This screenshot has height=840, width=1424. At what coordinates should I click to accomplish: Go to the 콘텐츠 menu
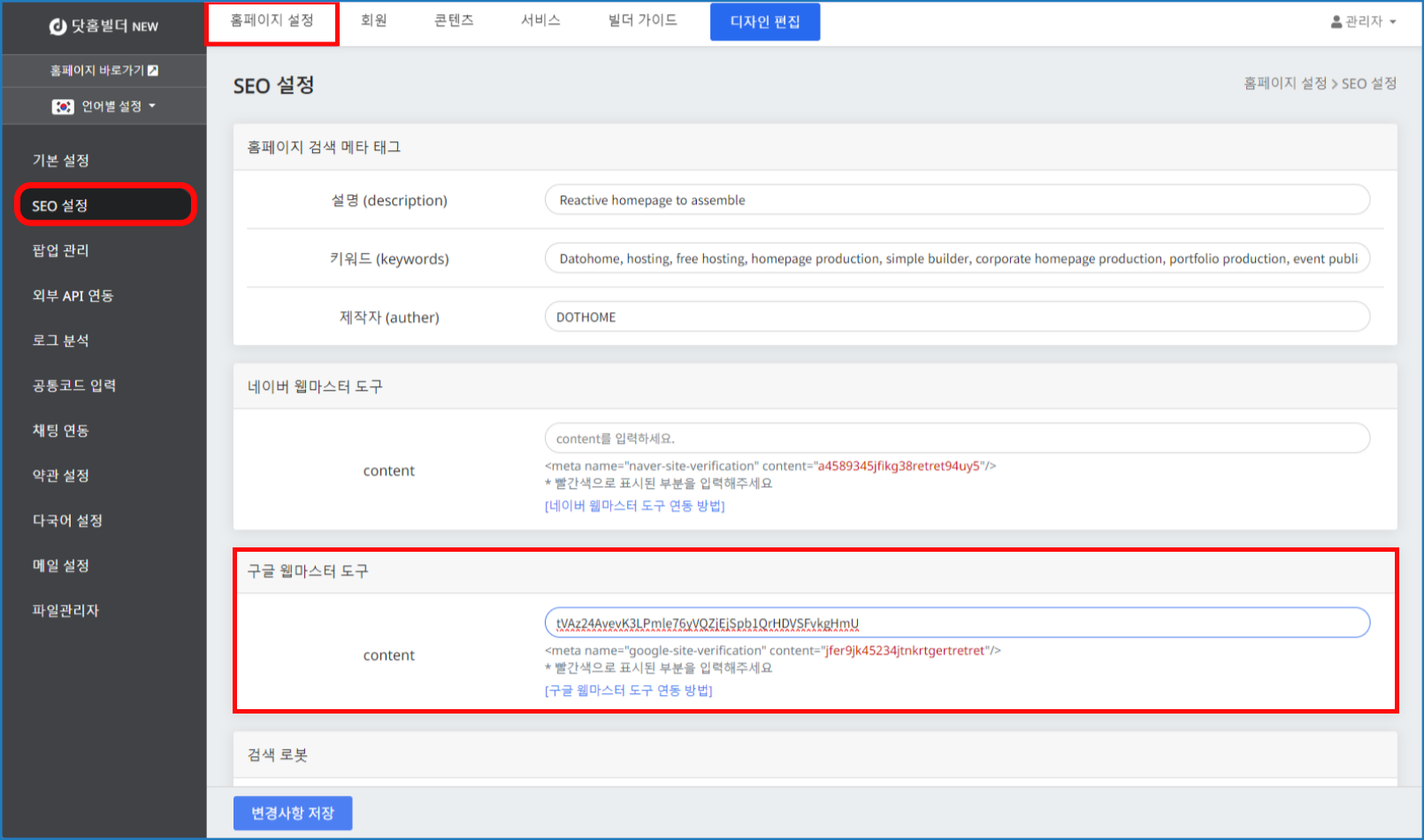pos(454,21)
